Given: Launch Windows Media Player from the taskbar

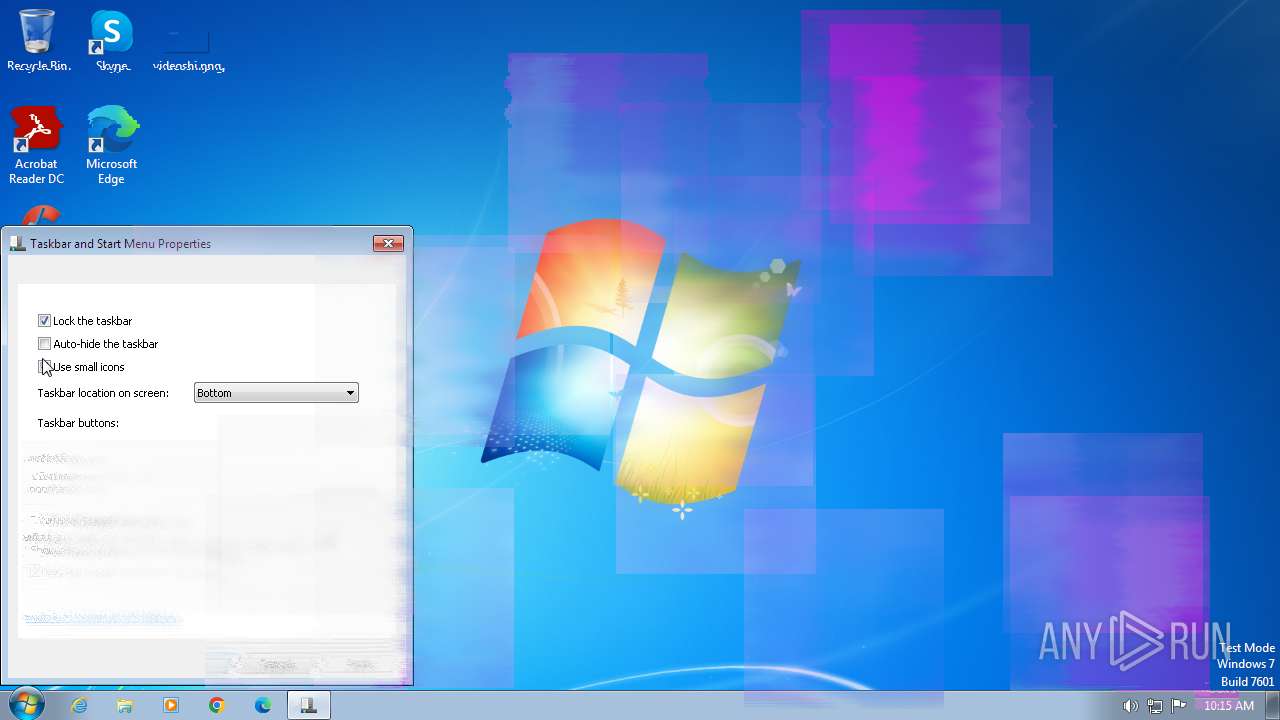Looking at the screenshot, I should pos(171,705).
